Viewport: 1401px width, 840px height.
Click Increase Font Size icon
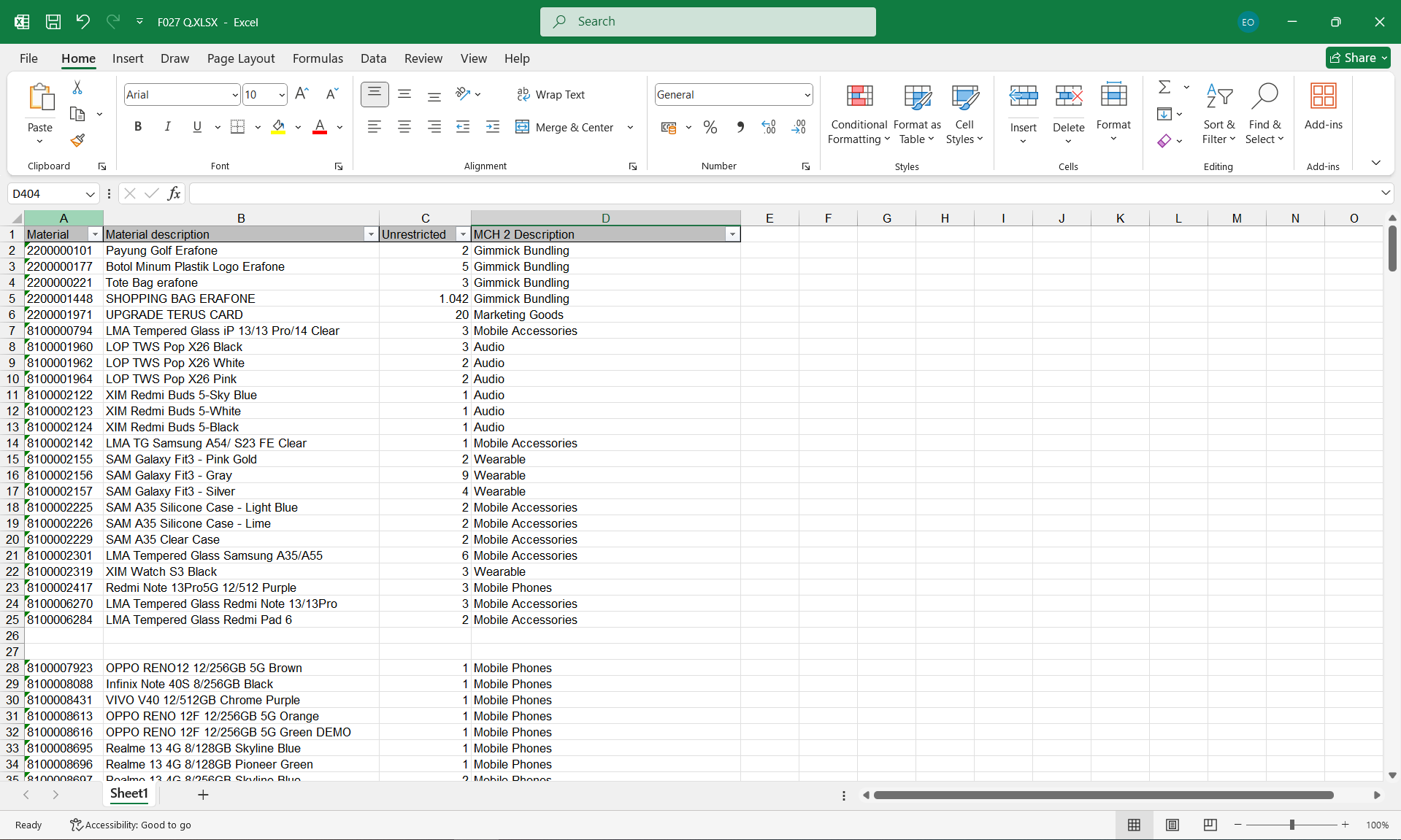point(302,94)
